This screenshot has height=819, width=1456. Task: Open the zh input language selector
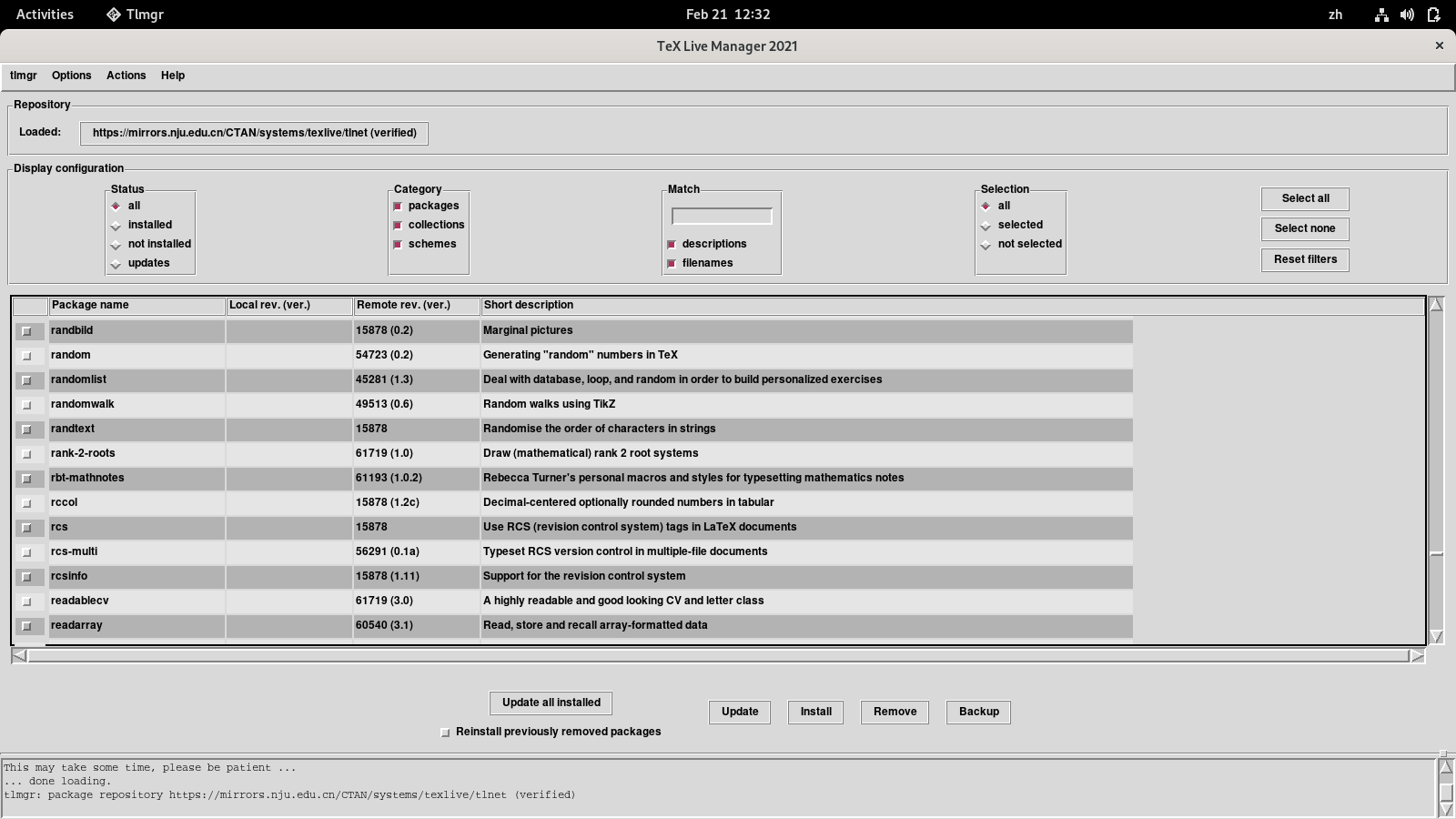(1335, 15)
